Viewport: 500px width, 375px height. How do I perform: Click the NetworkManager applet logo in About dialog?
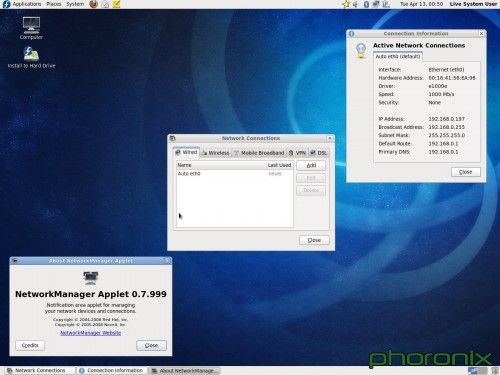[90, 278]
